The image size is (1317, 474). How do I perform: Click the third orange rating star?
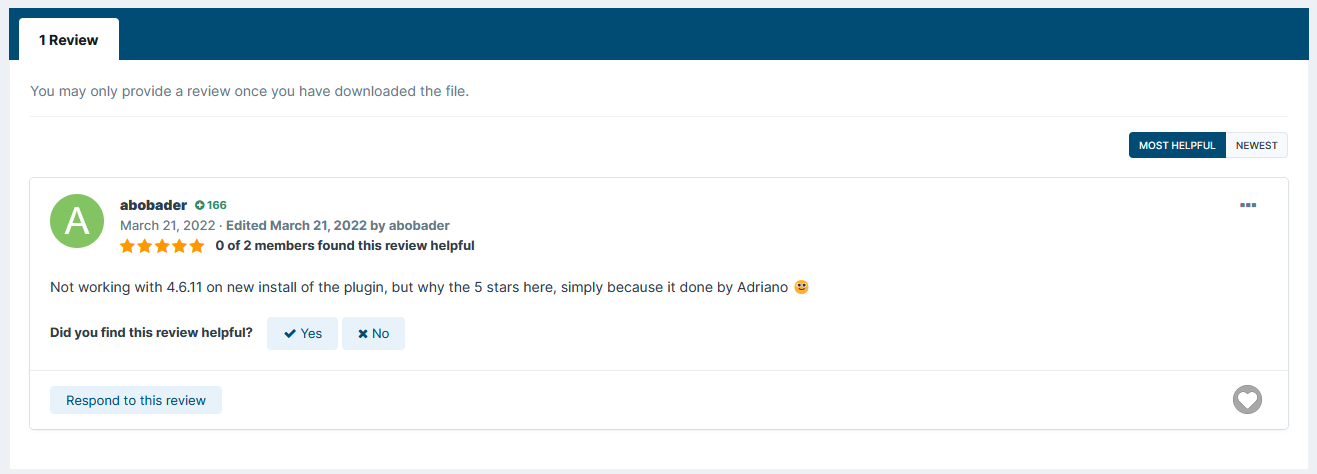click(x=162, y=245)
